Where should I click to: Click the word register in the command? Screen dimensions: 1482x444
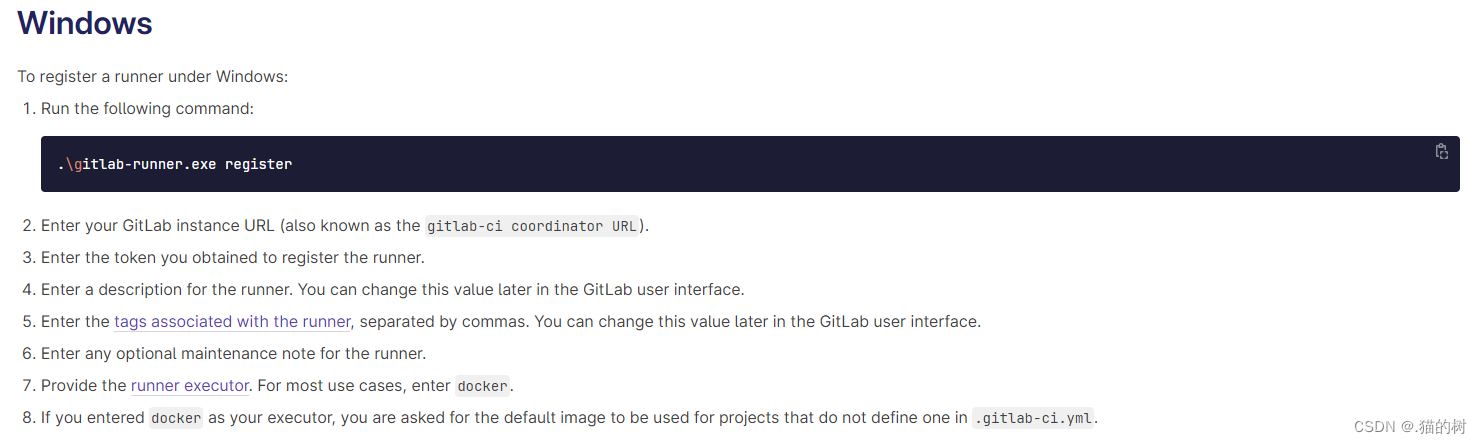click(x=258, y=164)
